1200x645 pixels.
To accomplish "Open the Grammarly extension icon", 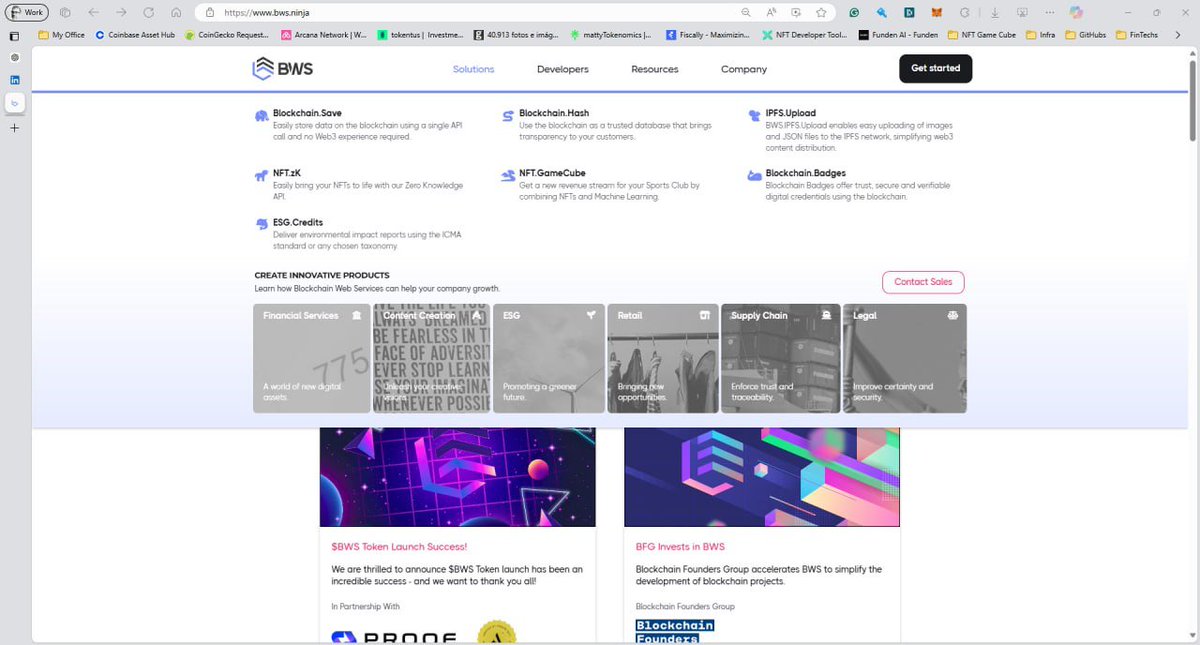I will [x=855, y=13].
